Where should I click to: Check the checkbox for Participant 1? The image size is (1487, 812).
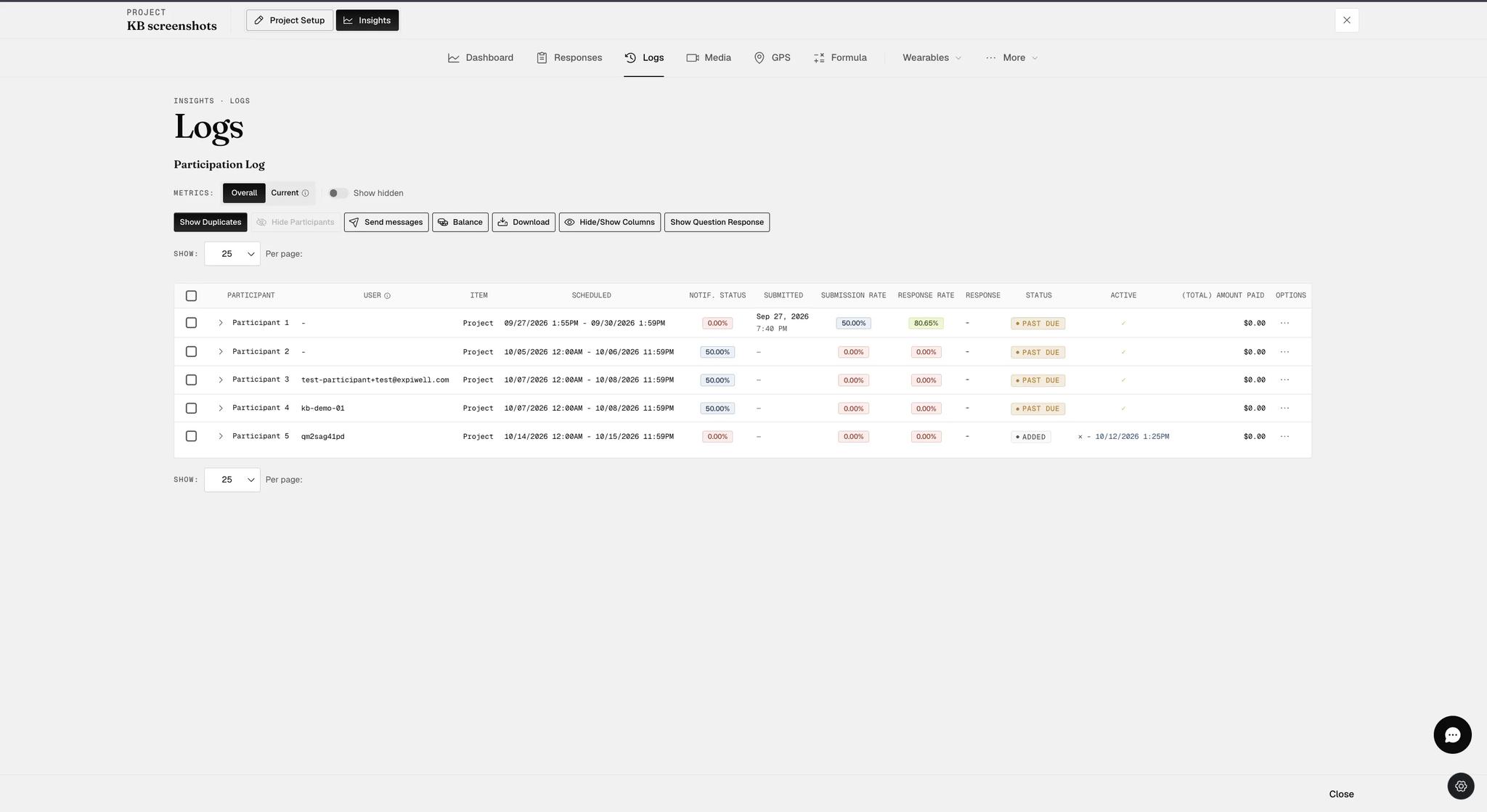click(191, 323)
